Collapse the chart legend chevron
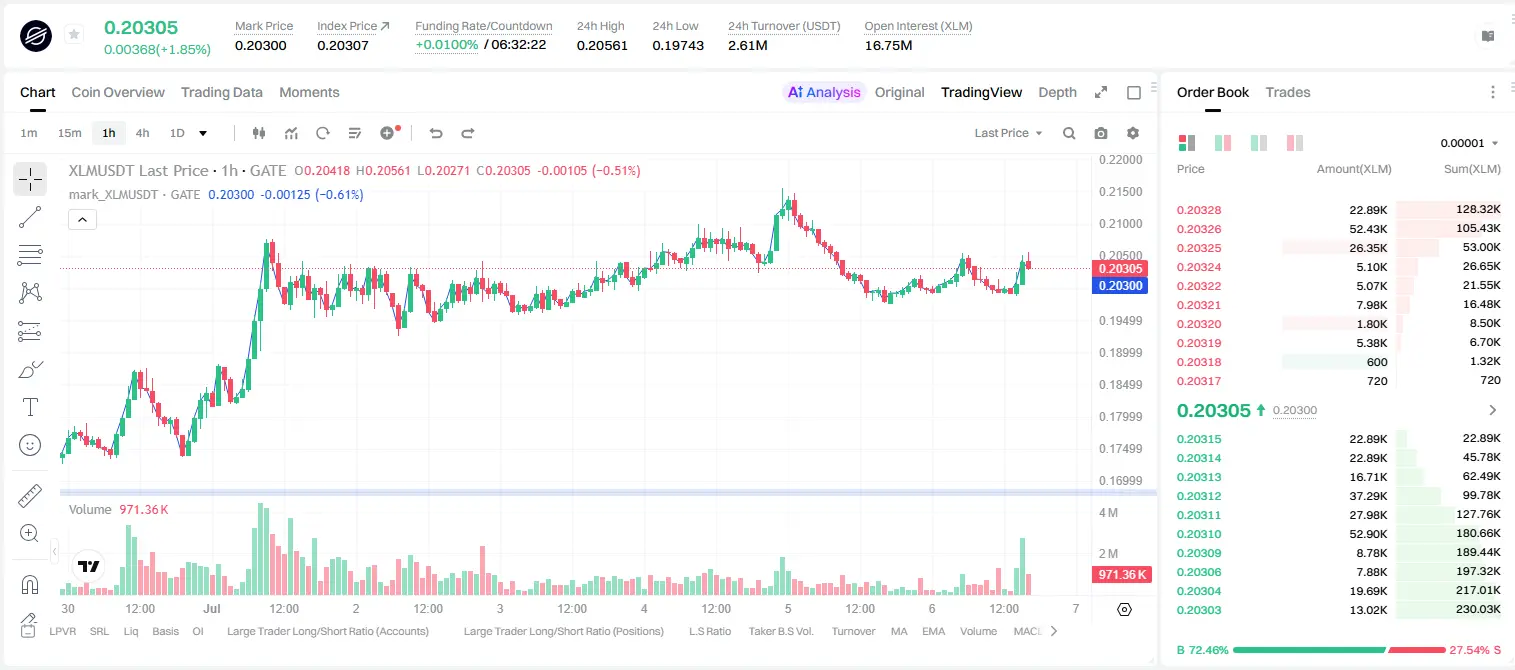1515x670 pixels. coord(82,219)
